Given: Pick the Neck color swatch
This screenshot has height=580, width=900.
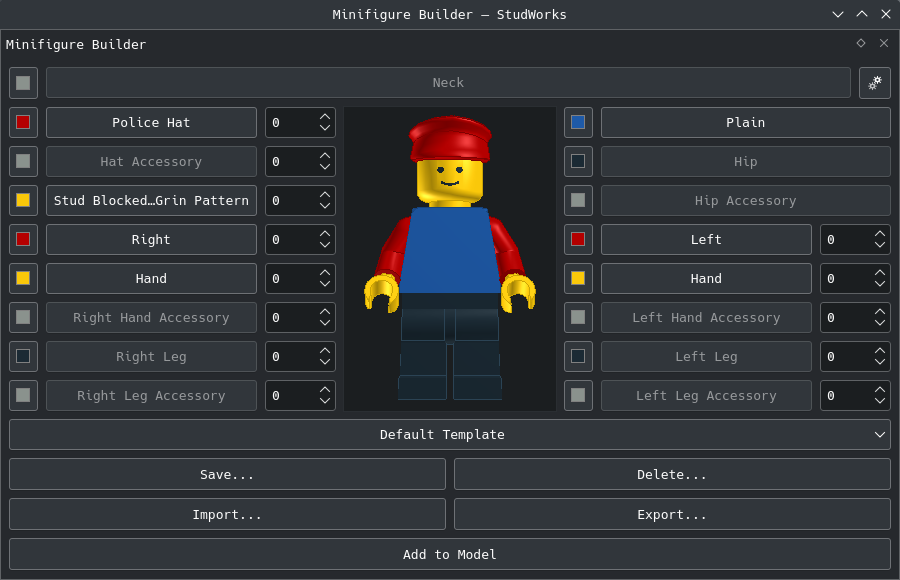Looking at the screenshot, I should tap(24, 83).
